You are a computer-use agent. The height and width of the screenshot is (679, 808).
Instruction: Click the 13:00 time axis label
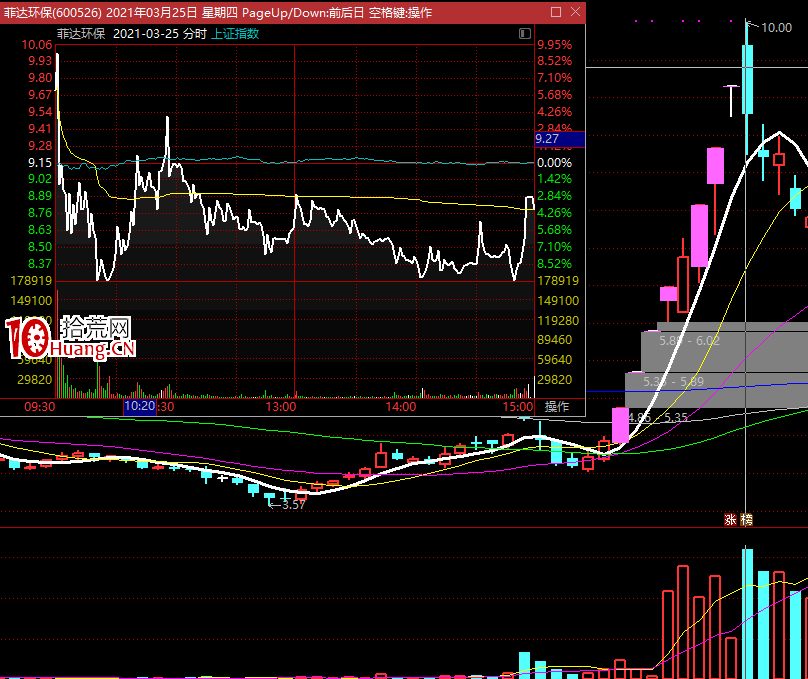click(281, 406)
